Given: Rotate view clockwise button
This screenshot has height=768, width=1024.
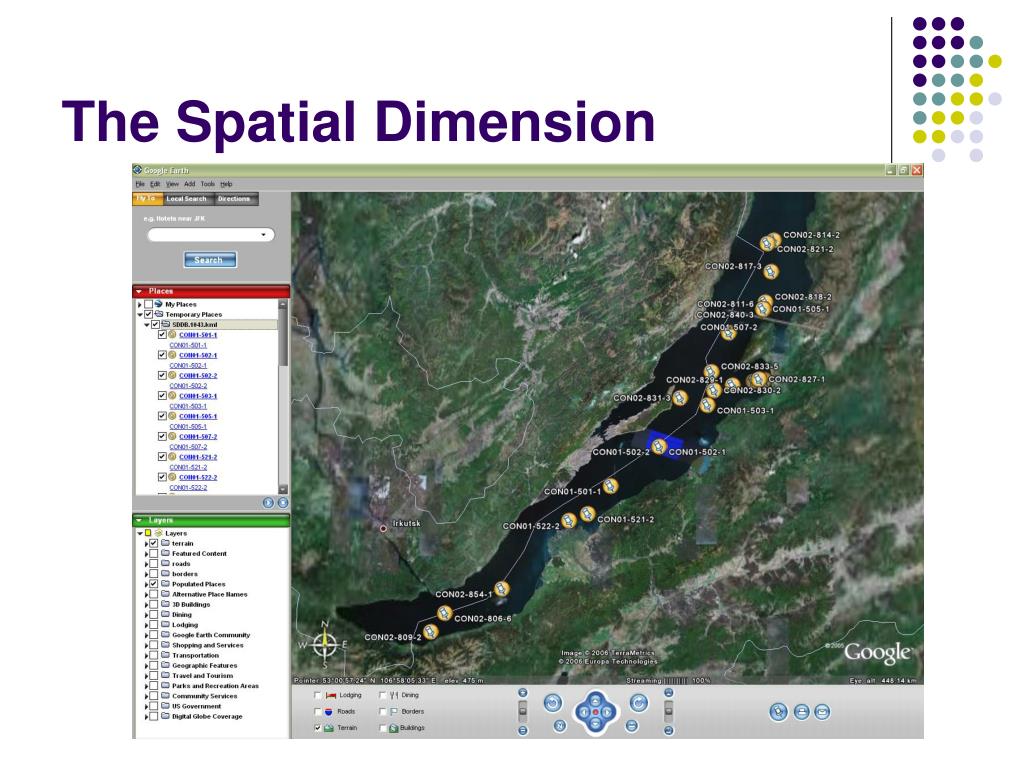Looking at the screenshot, I should (639, 703).
